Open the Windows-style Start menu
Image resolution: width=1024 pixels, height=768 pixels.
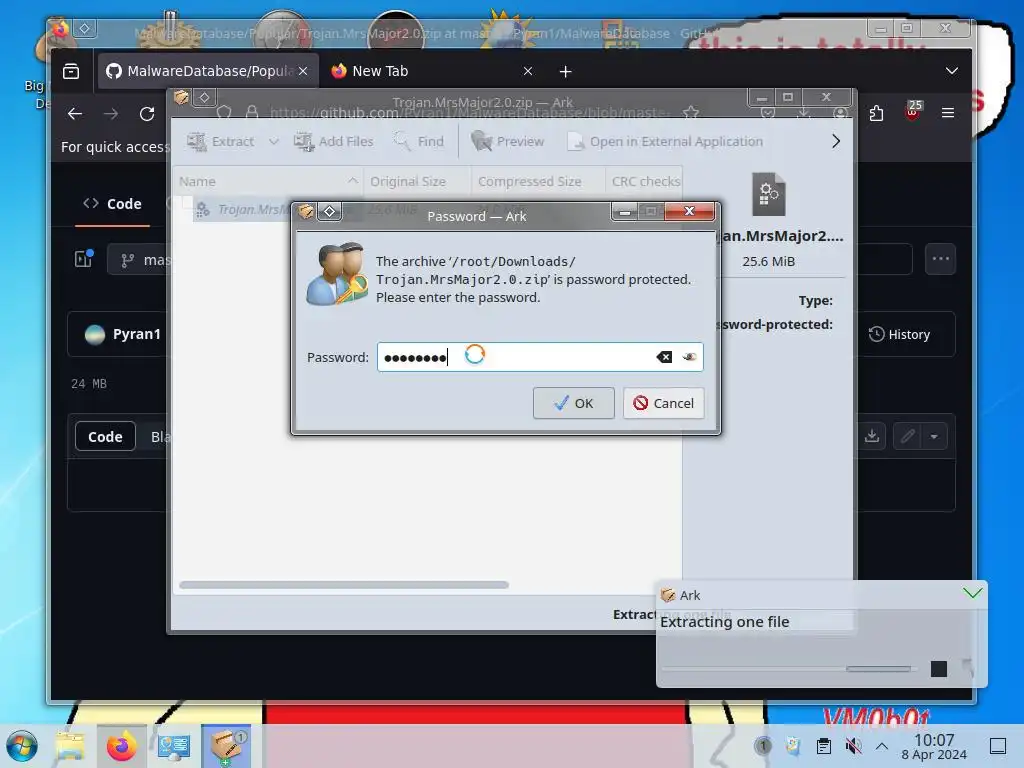(x=22, y=746)
